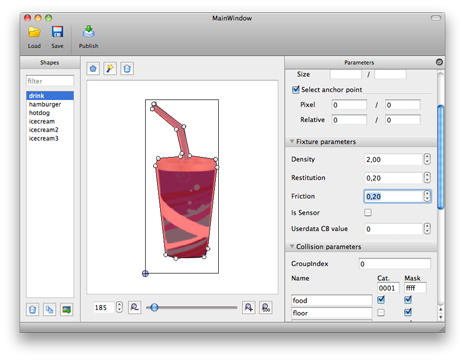Click the second Pixel anchor input field

tap(403, 105)
